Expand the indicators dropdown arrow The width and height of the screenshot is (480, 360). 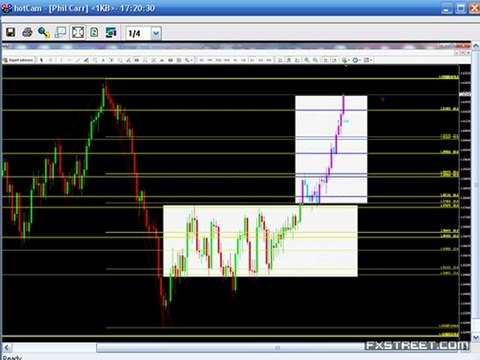pos(349,60)
